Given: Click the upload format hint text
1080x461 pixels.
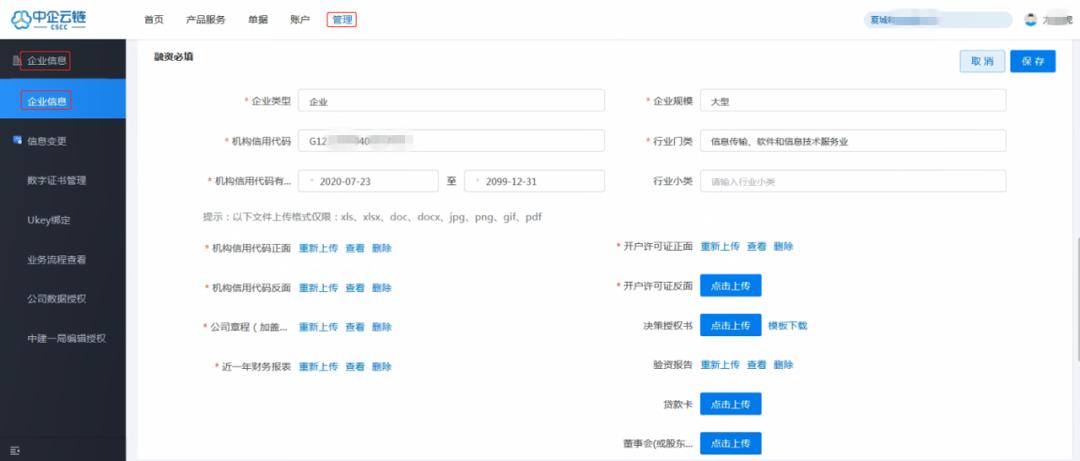Looking at the screenshot, I should tap(372, 217).
